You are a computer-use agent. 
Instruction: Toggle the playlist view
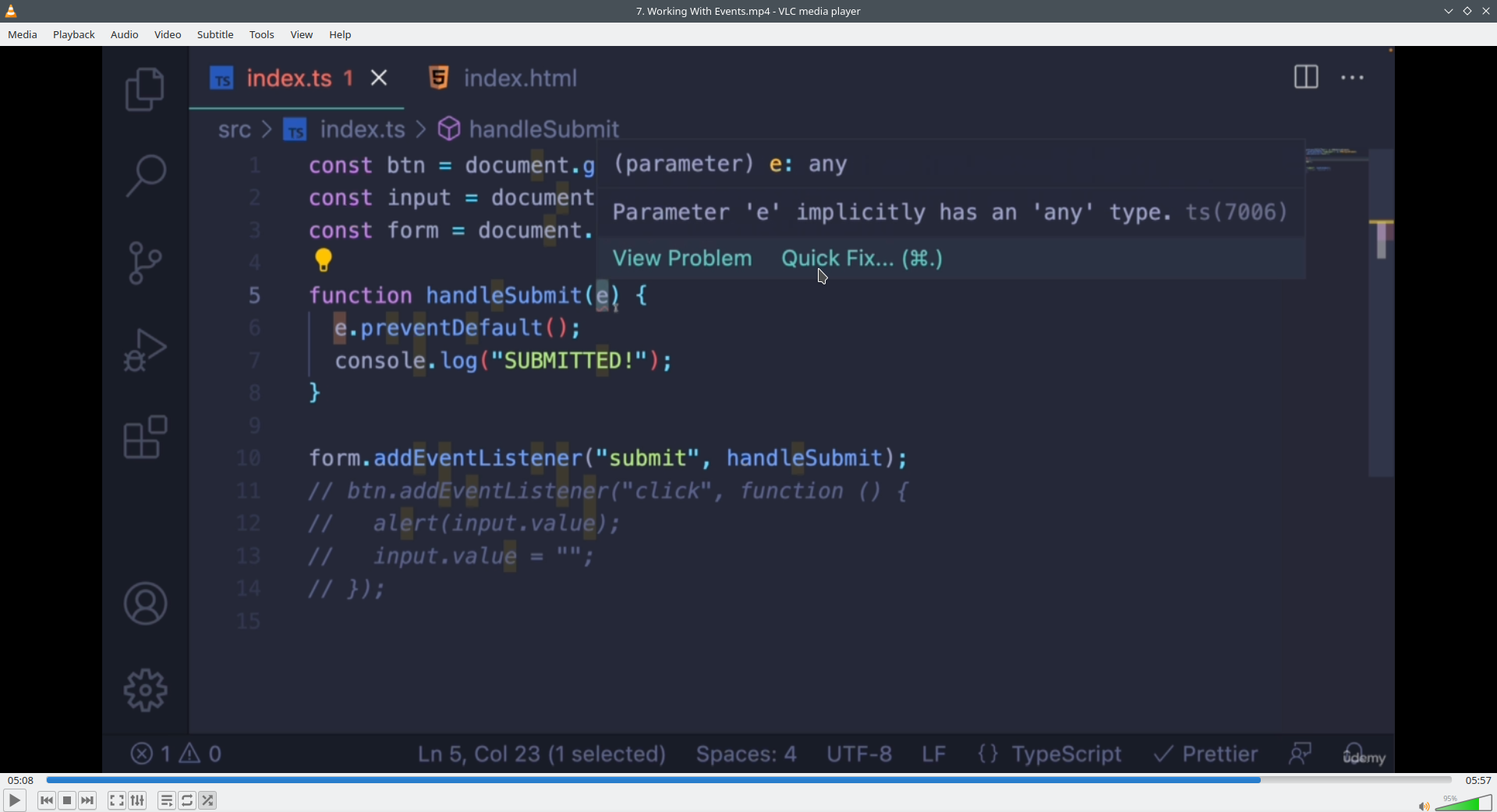(167, 801)
